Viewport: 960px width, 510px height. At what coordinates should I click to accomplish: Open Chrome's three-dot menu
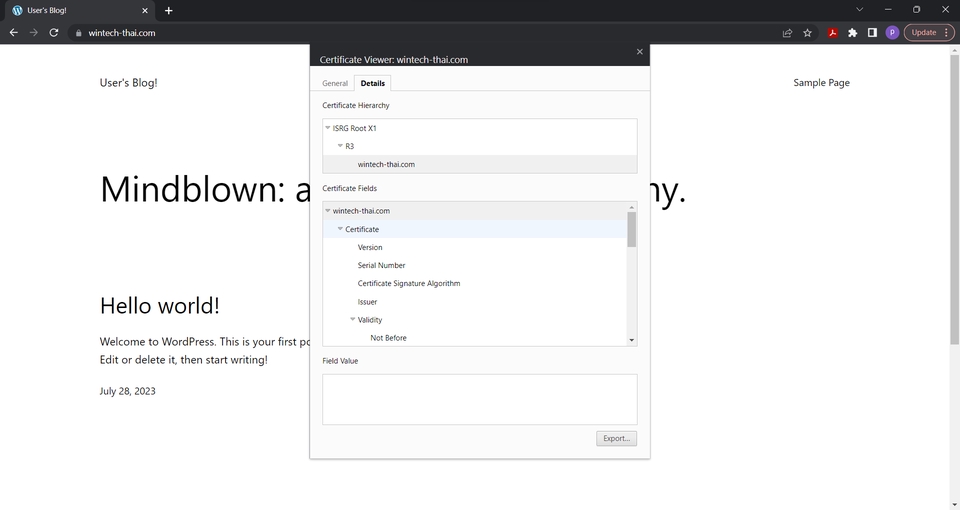tap(947, 33)
